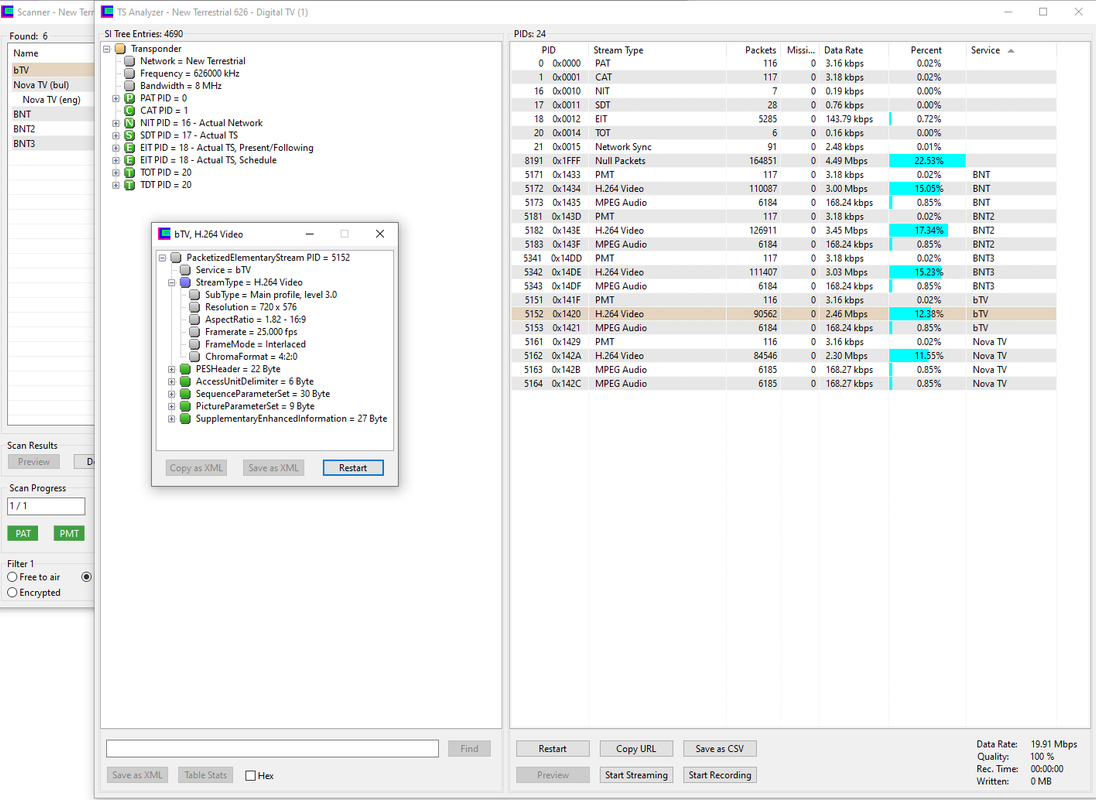Select the 0x142A Nova TV H.264 Video row

click(783, 356)
